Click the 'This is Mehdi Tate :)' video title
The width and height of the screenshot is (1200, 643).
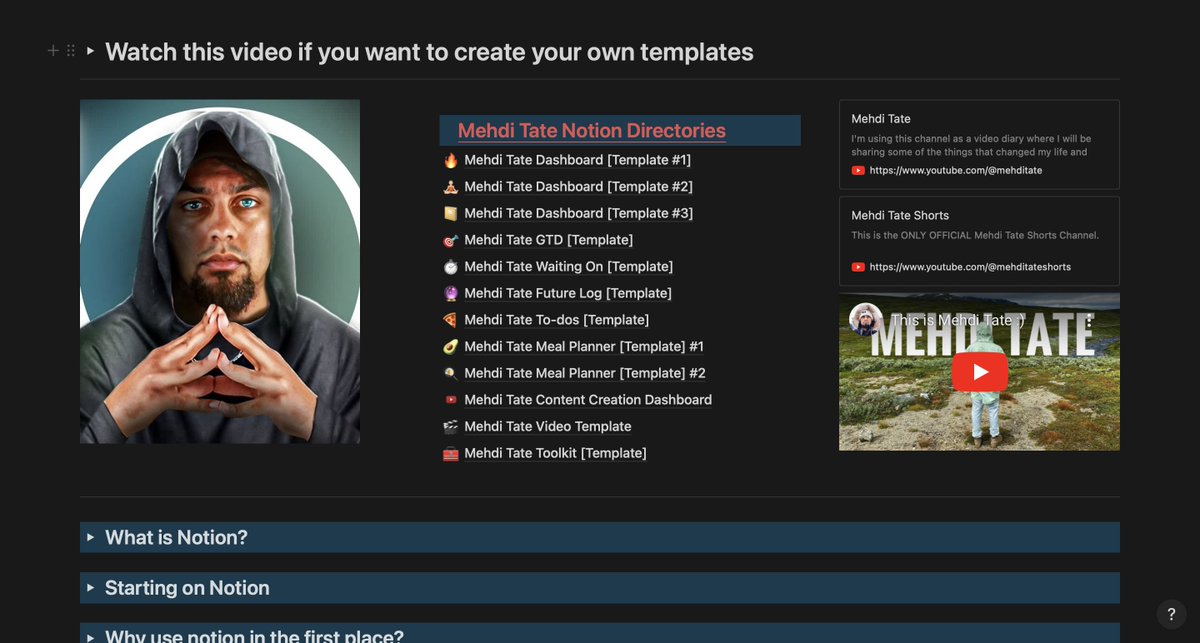coord(957,320)
